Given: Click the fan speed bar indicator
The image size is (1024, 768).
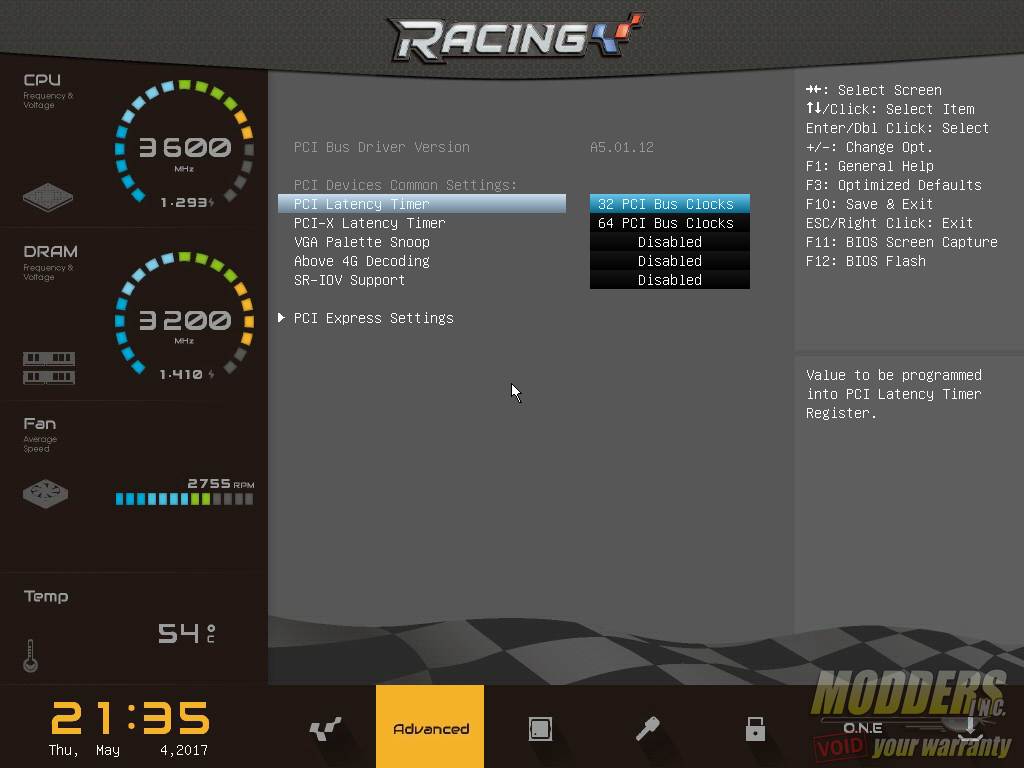Looking at the screenshot, I should pyautogui.click(x=184, y=499).
